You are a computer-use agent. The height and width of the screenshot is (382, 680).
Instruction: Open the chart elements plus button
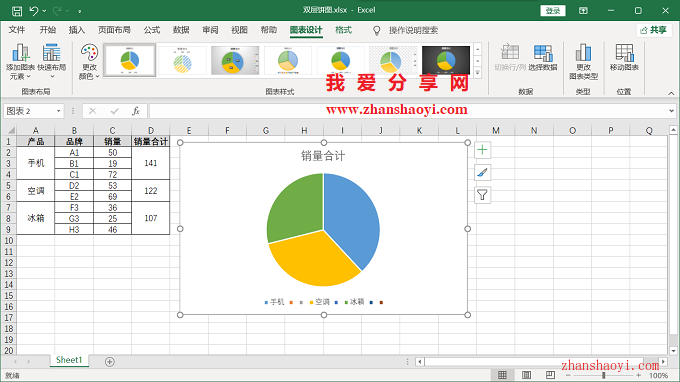pyautogui.click(x=482, y=150)
